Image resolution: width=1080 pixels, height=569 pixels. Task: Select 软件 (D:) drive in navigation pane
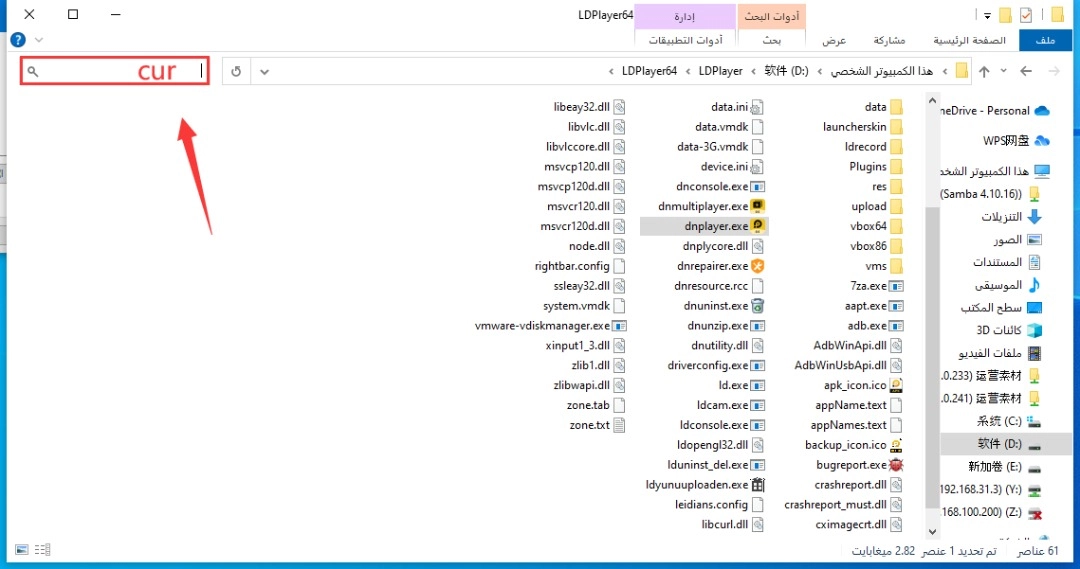click(1008, 444)
